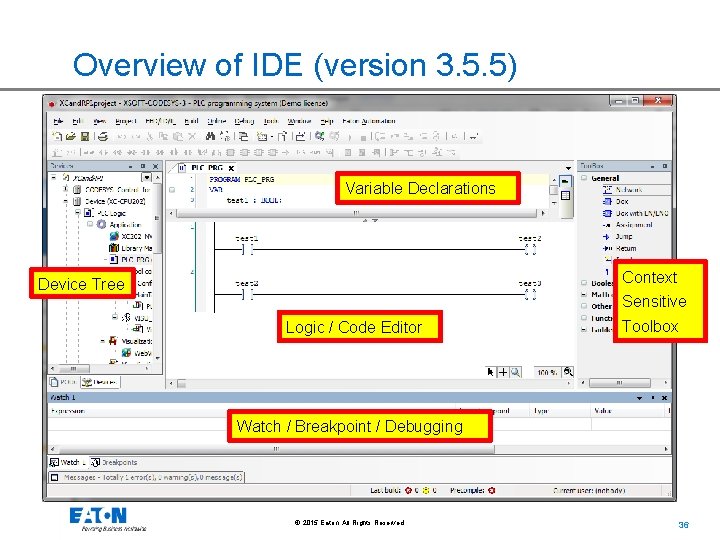Click the Open Project folder icon
Image resolution: width=720 pixels, height=540 pixels.
coord(71,136)
